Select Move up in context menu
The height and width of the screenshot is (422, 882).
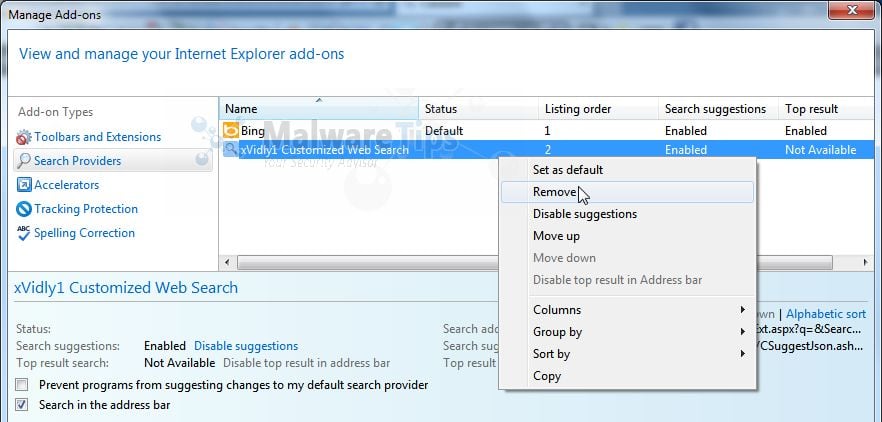[627, 236]
